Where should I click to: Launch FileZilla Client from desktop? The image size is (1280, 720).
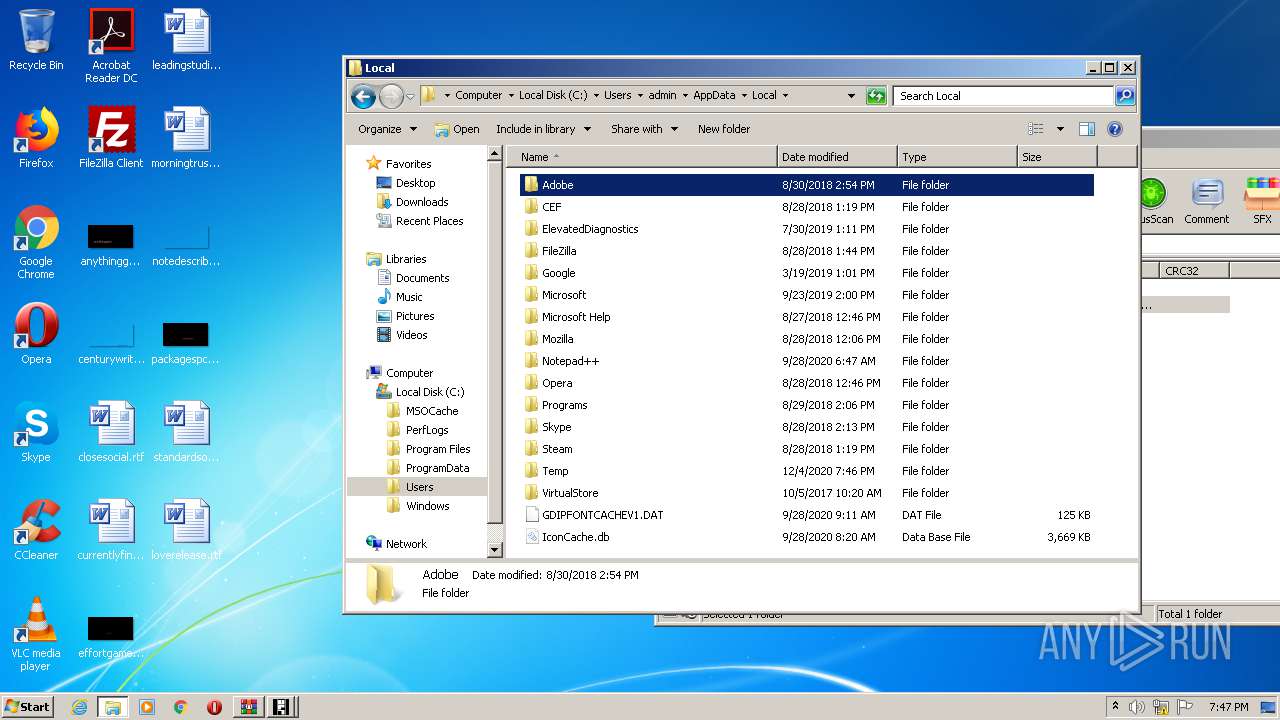coord(111,137)
